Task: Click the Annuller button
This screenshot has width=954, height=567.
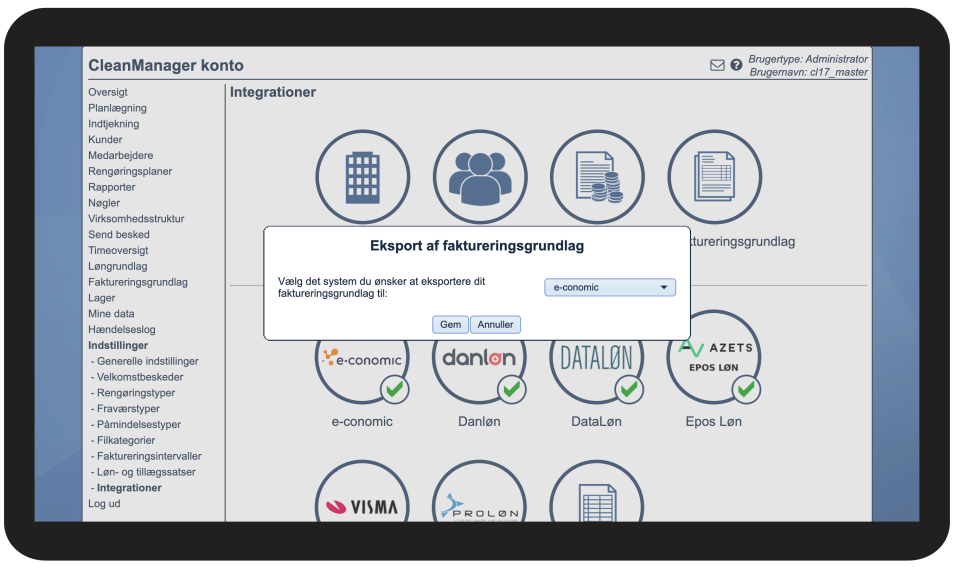Action: [x=495, y=324]
